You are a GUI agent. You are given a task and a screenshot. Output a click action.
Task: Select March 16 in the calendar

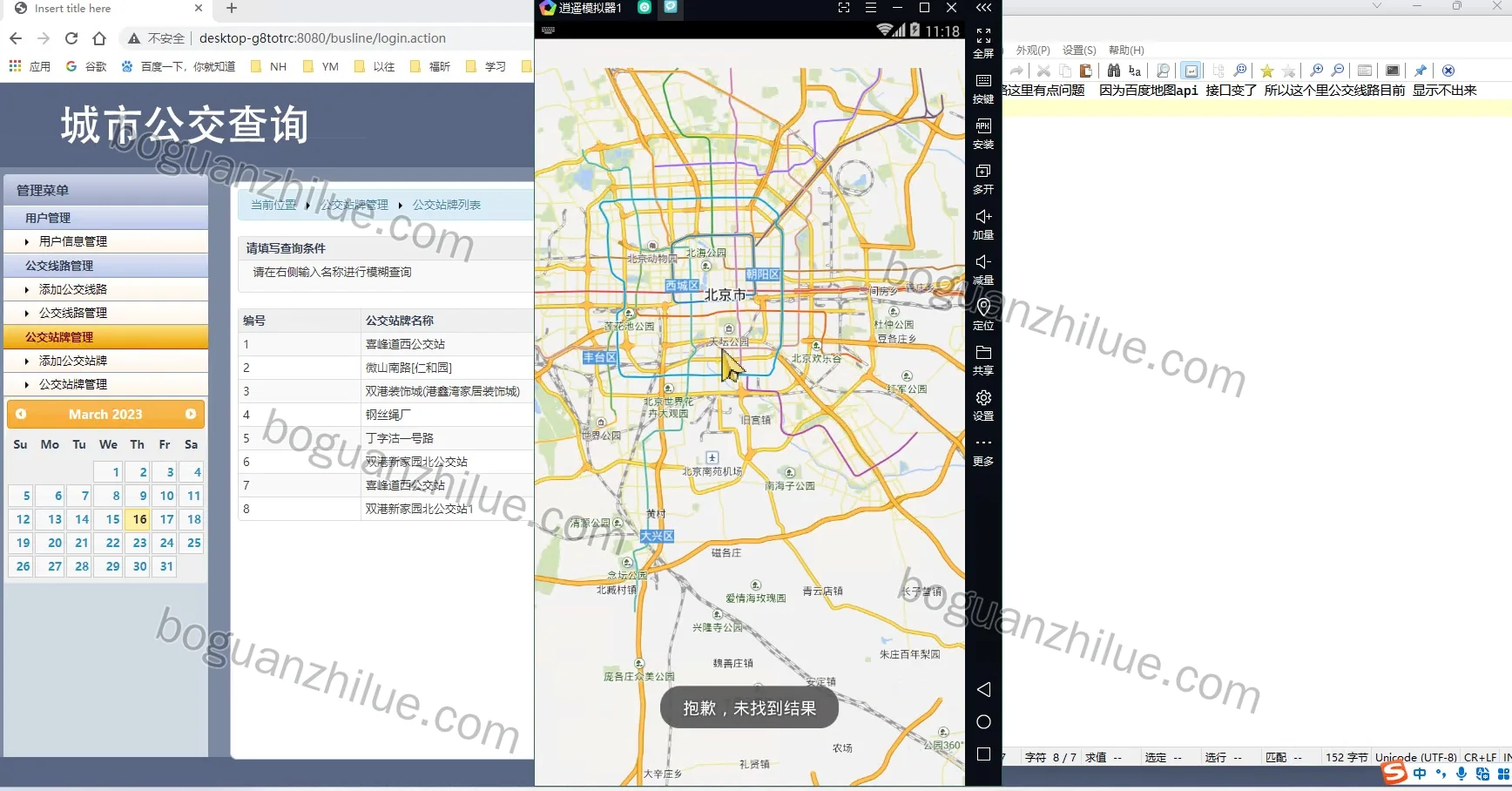[139, 519]
